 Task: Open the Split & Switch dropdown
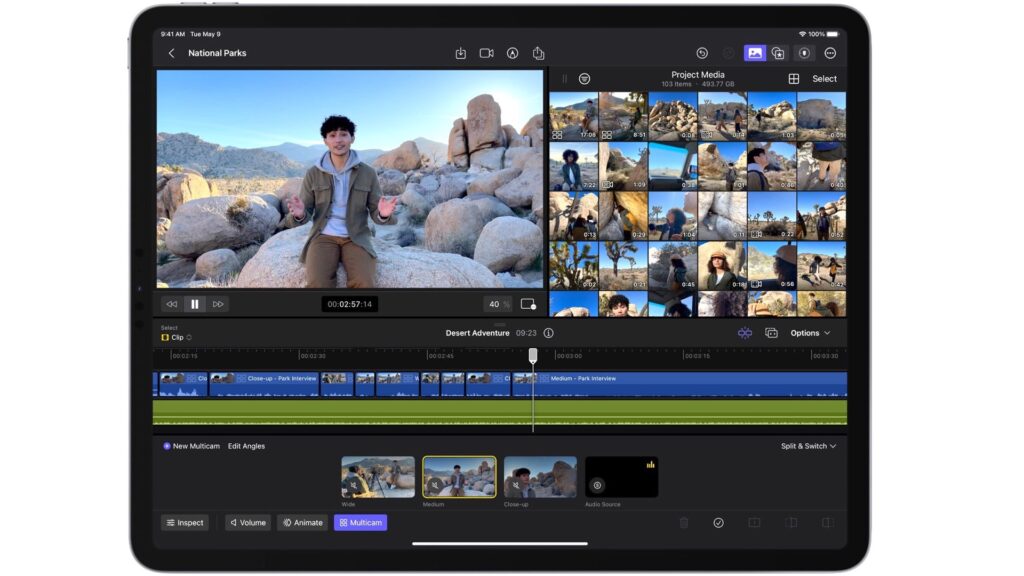point(808,446)
